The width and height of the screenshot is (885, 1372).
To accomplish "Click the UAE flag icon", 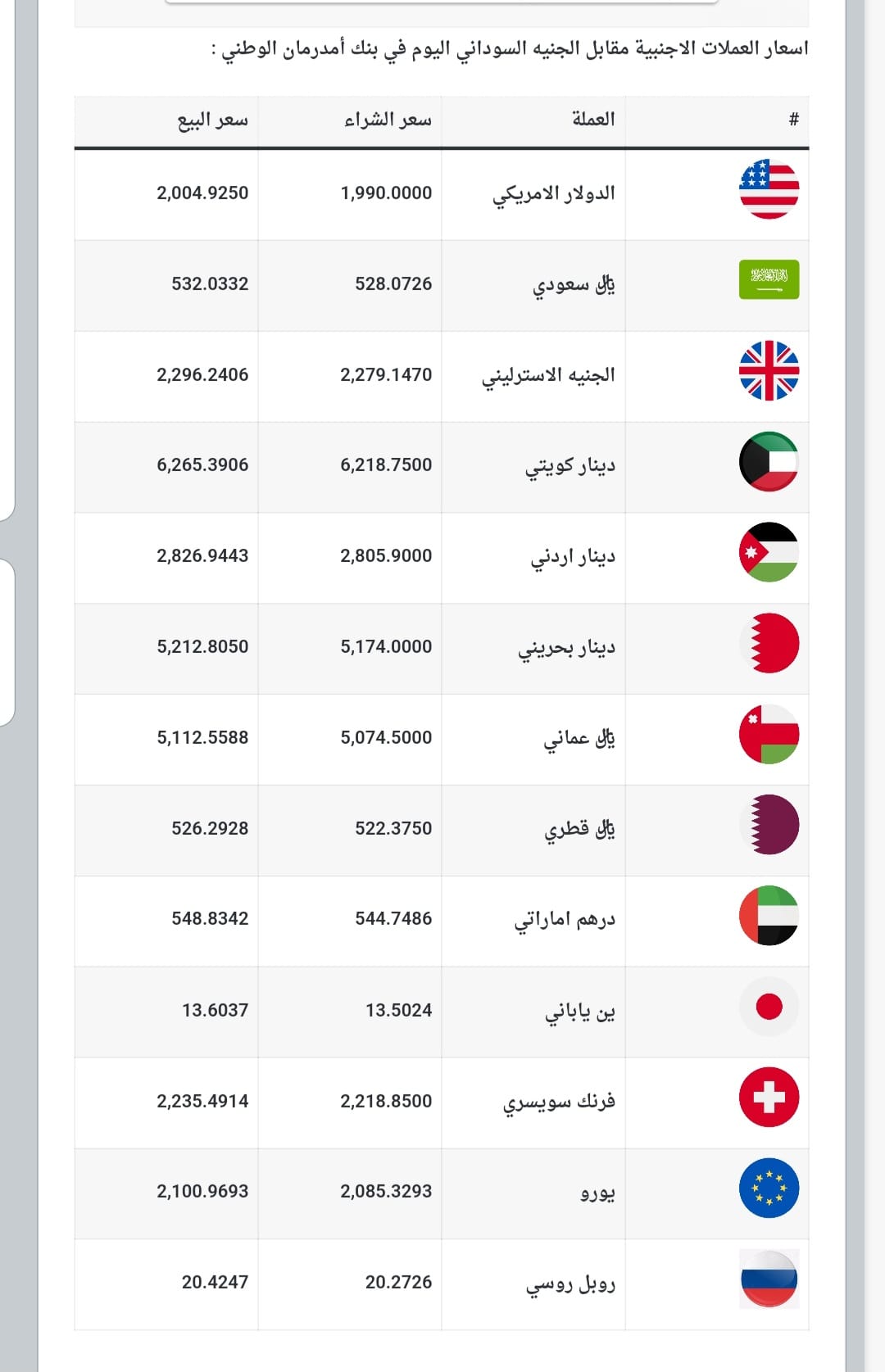I will tap(769, 916).
